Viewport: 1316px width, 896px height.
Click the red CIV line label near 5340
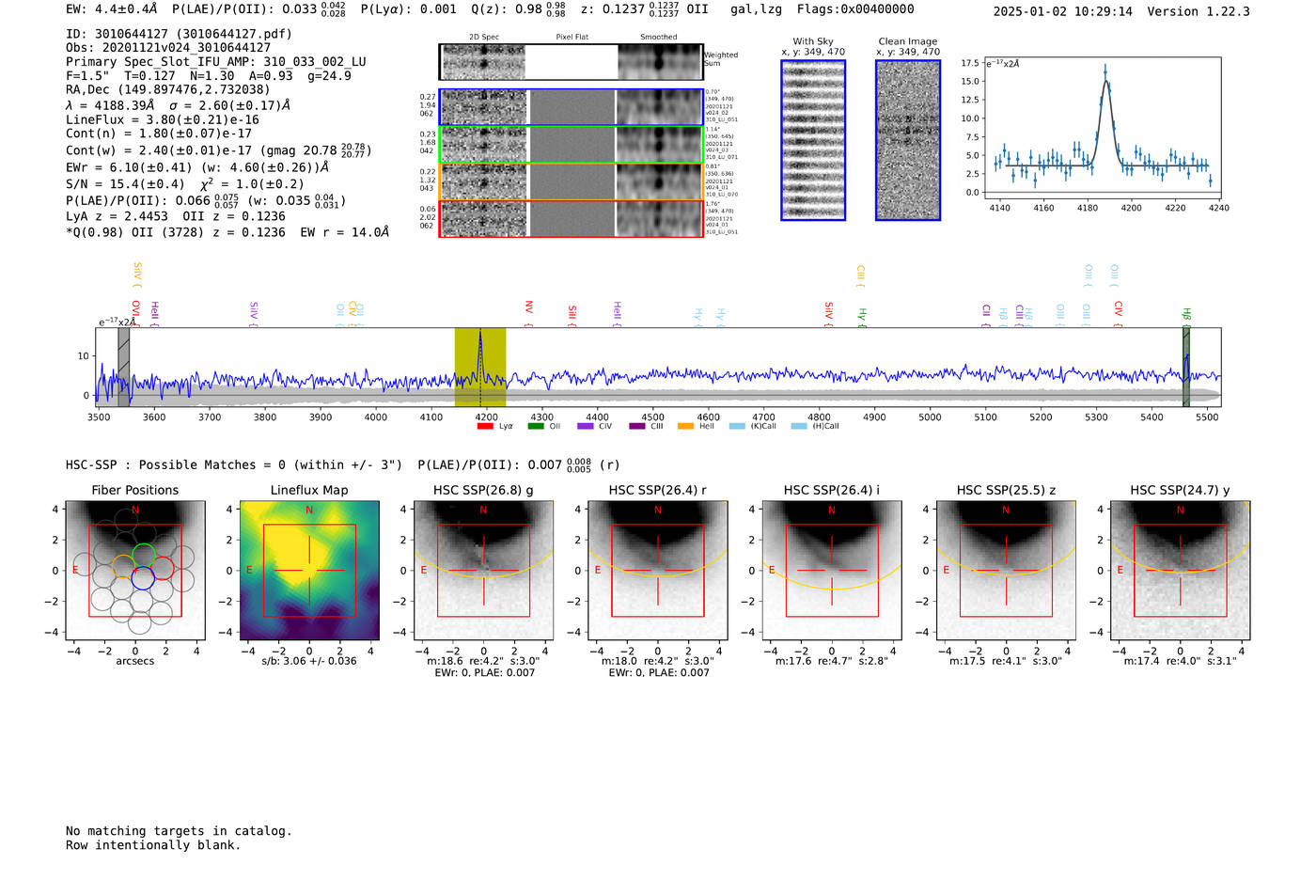pos(1119,308)
